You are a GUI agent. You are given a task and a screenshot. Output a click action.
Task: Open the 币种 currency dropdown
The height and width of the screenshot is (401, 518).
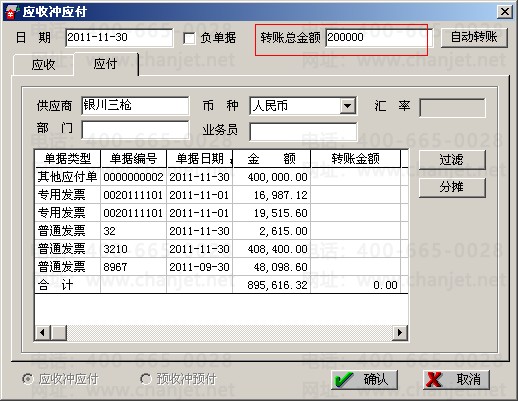347,106
